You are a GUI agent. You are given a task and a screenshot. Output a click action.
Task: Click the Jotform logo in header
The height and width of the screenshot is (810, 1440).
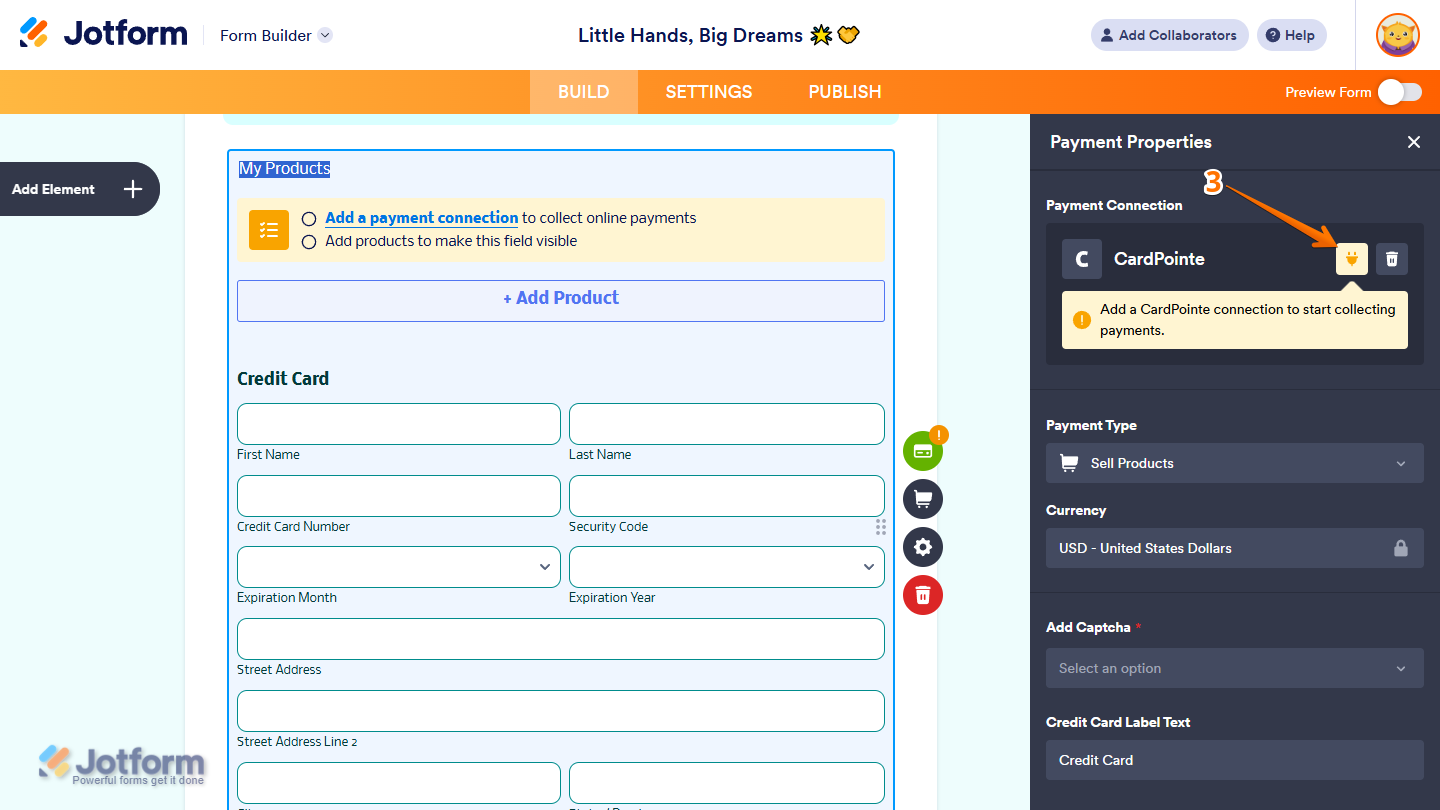[x=103, y=34]
